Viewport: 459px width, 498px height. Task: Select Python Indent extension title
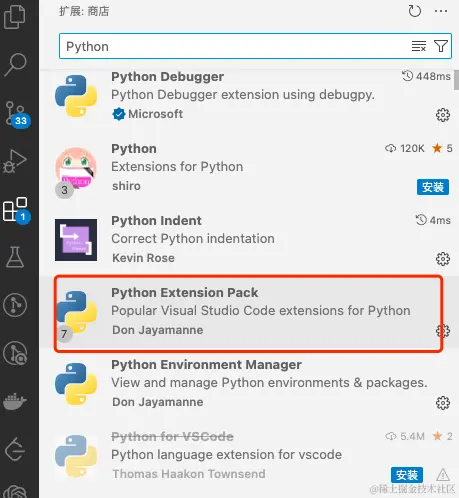156,221
